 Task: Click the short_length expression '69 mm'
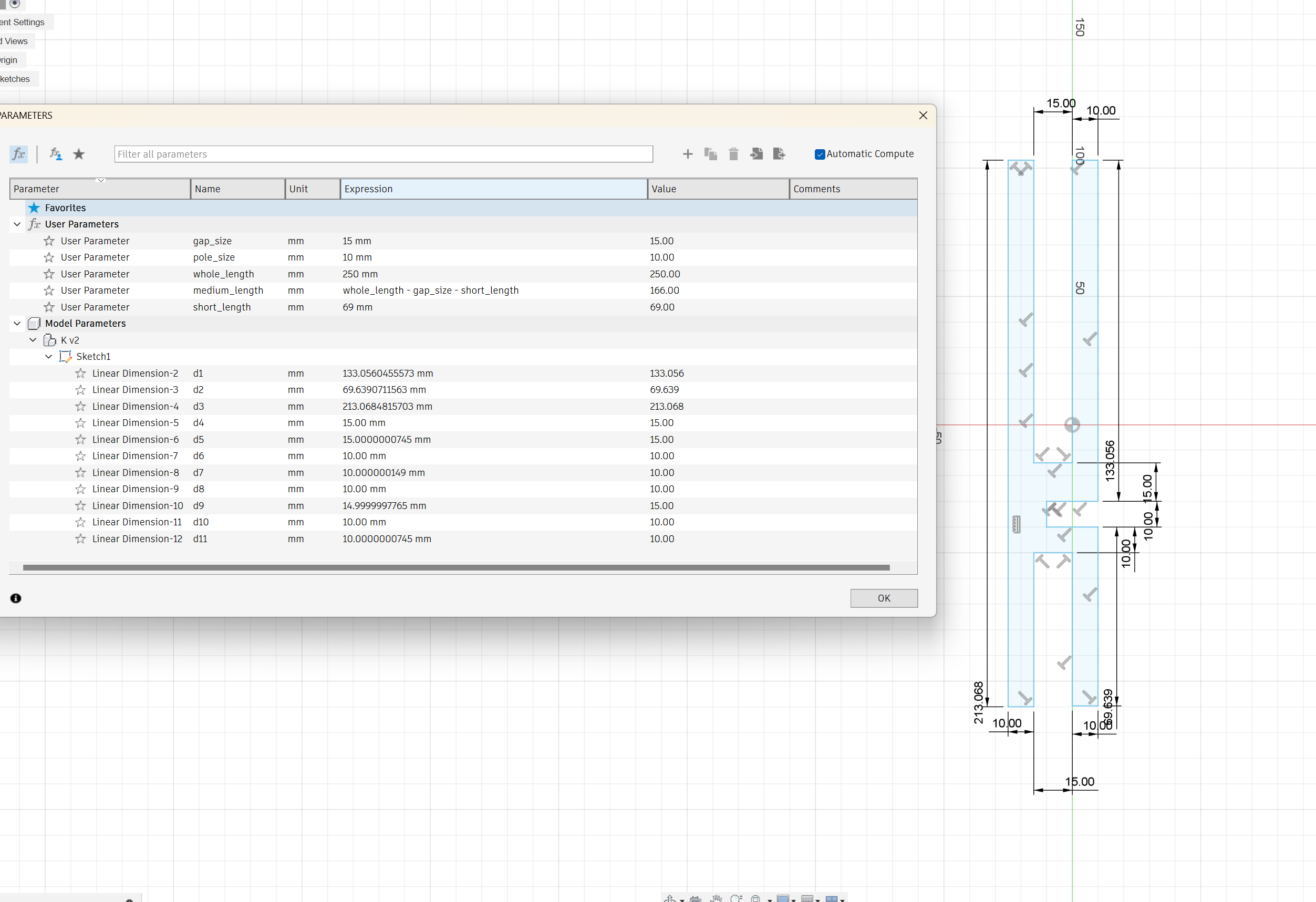click(x=357, y=307)
